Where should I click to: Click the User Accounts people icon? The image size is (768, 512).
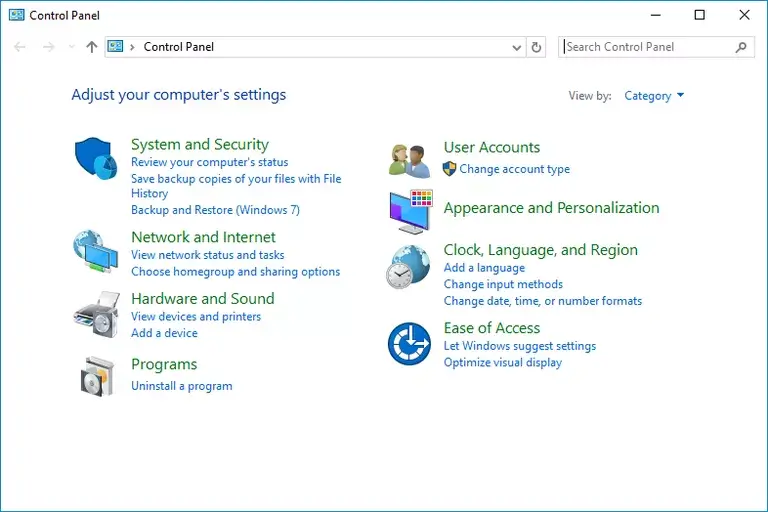click(x=410, y=160)
